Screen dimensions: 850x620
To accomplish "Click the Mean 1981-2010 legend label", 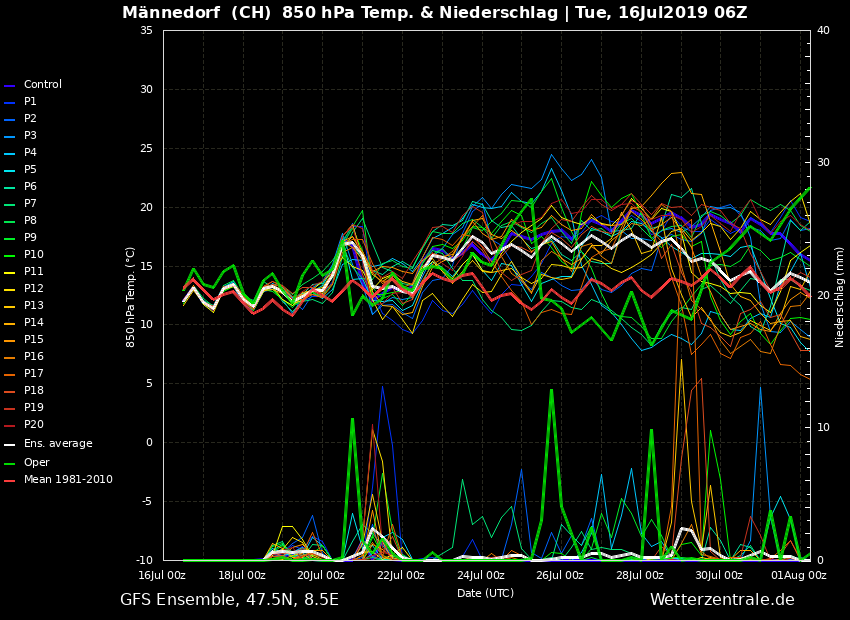I will 68,480.
